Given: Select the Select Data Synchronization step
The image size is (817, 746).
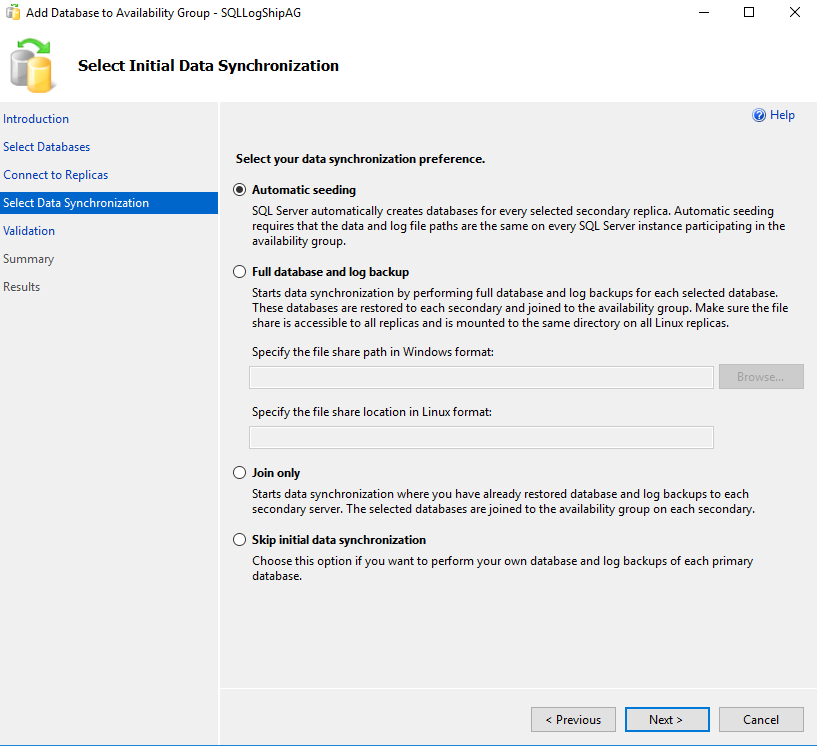Looking at the screenshot, I should click(76, 203).
